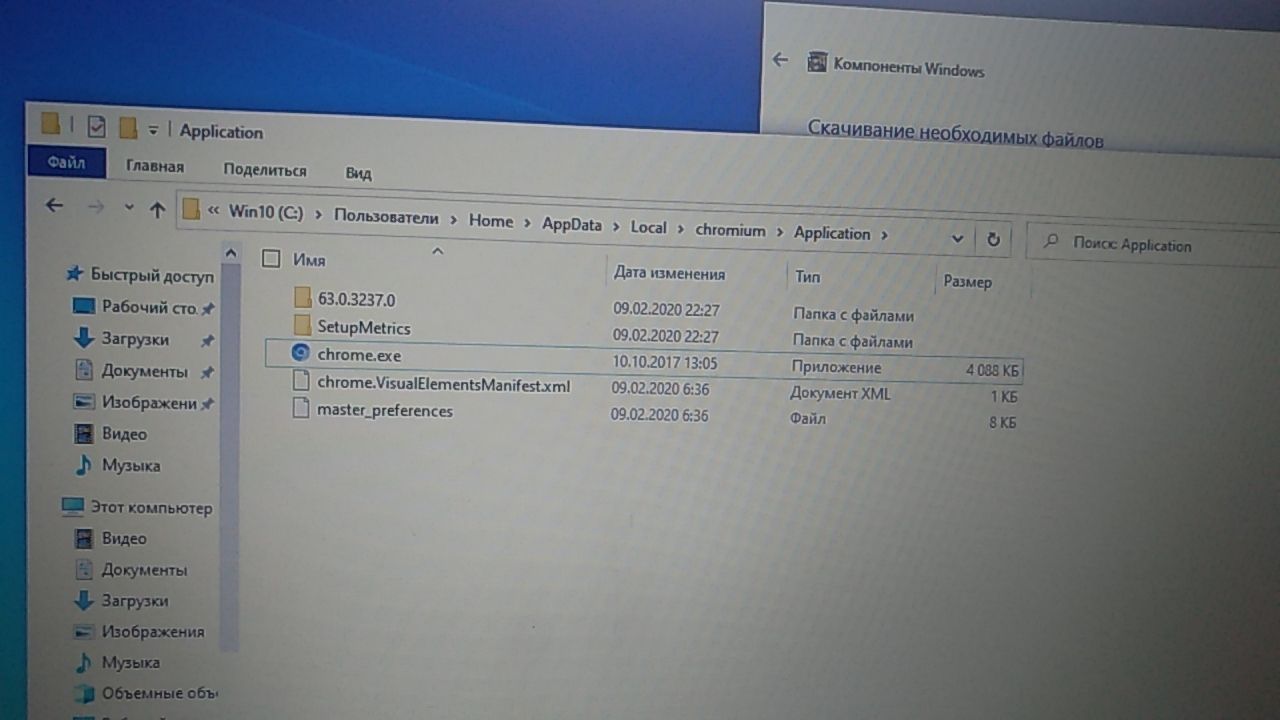The image size is (1280, 720).
Task: Click the folder icon at the title bar's start
Action: (50, 124)
